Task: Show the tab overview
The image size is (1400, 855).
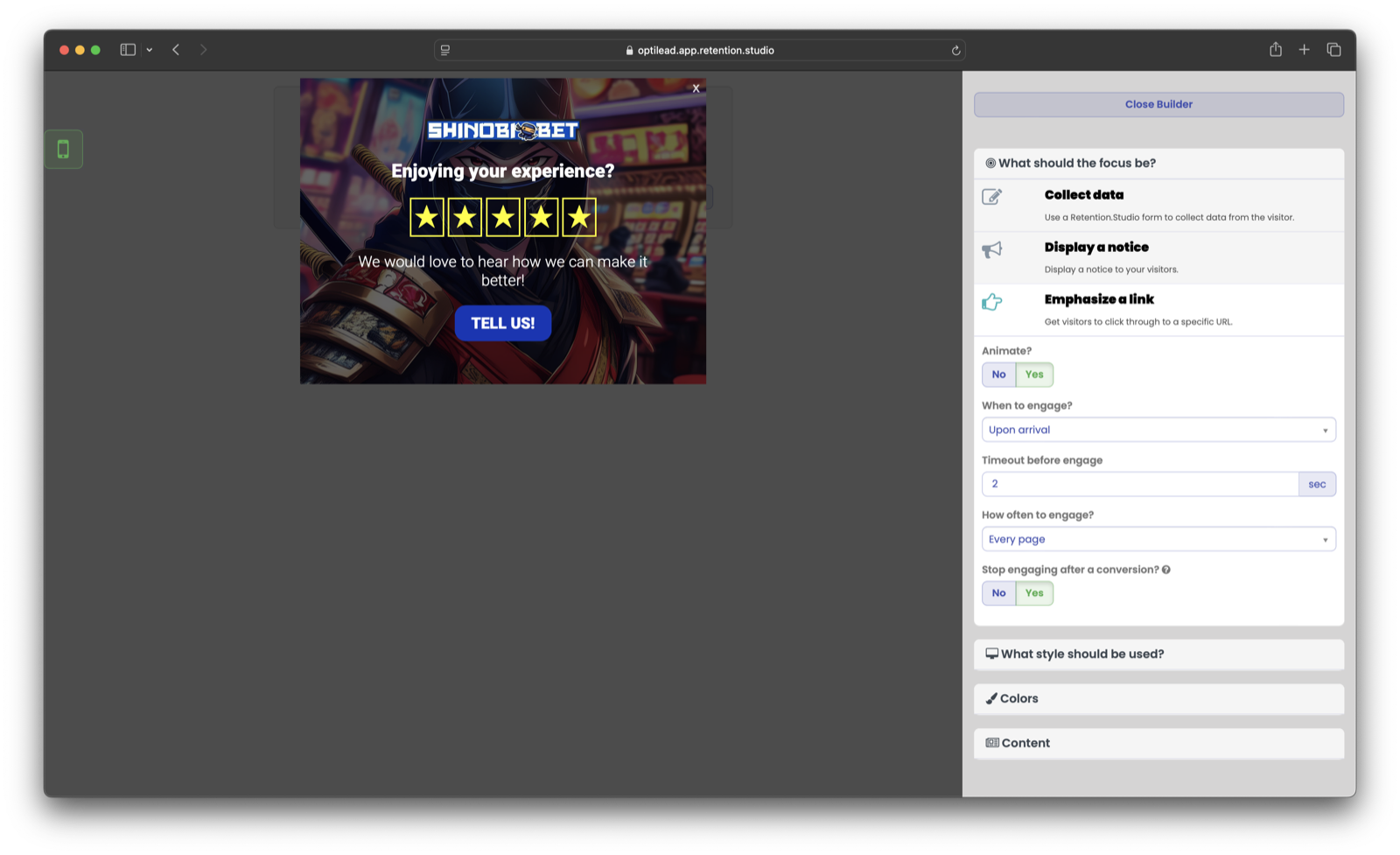Action: tap(1333, 50)
